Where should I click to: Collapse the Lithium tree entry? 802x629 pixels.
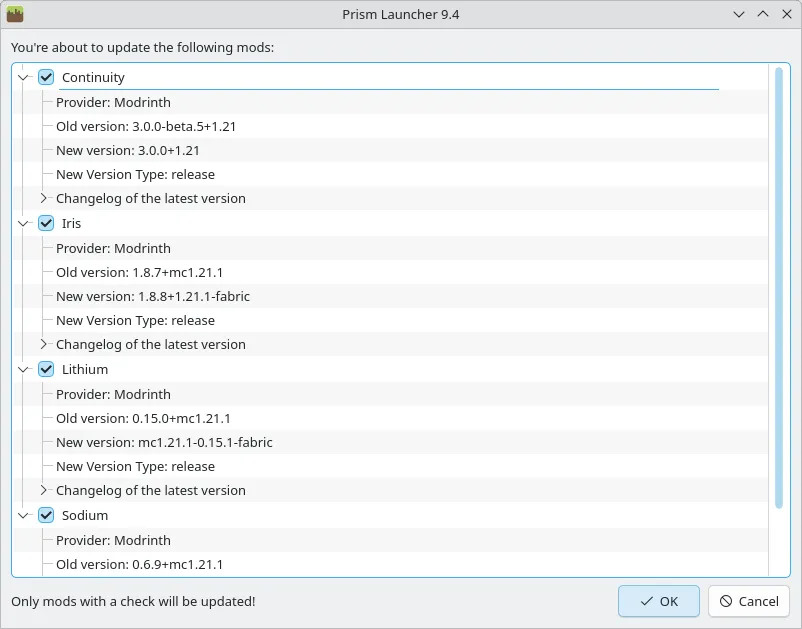pos(23,369)
